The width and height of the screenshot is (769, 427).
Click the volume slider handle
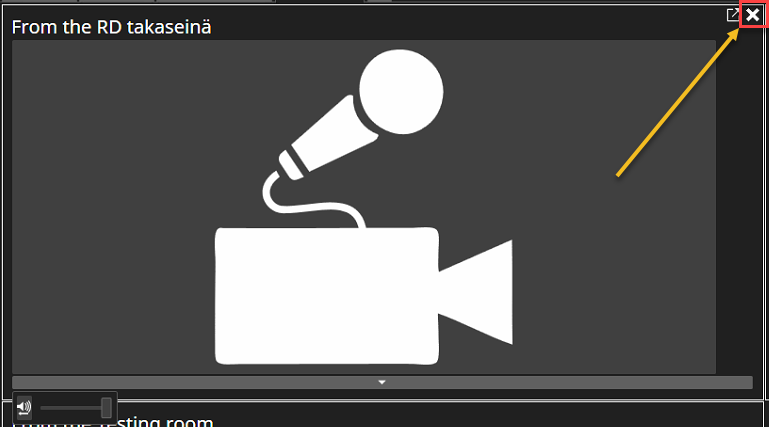(x=106, y=407)
